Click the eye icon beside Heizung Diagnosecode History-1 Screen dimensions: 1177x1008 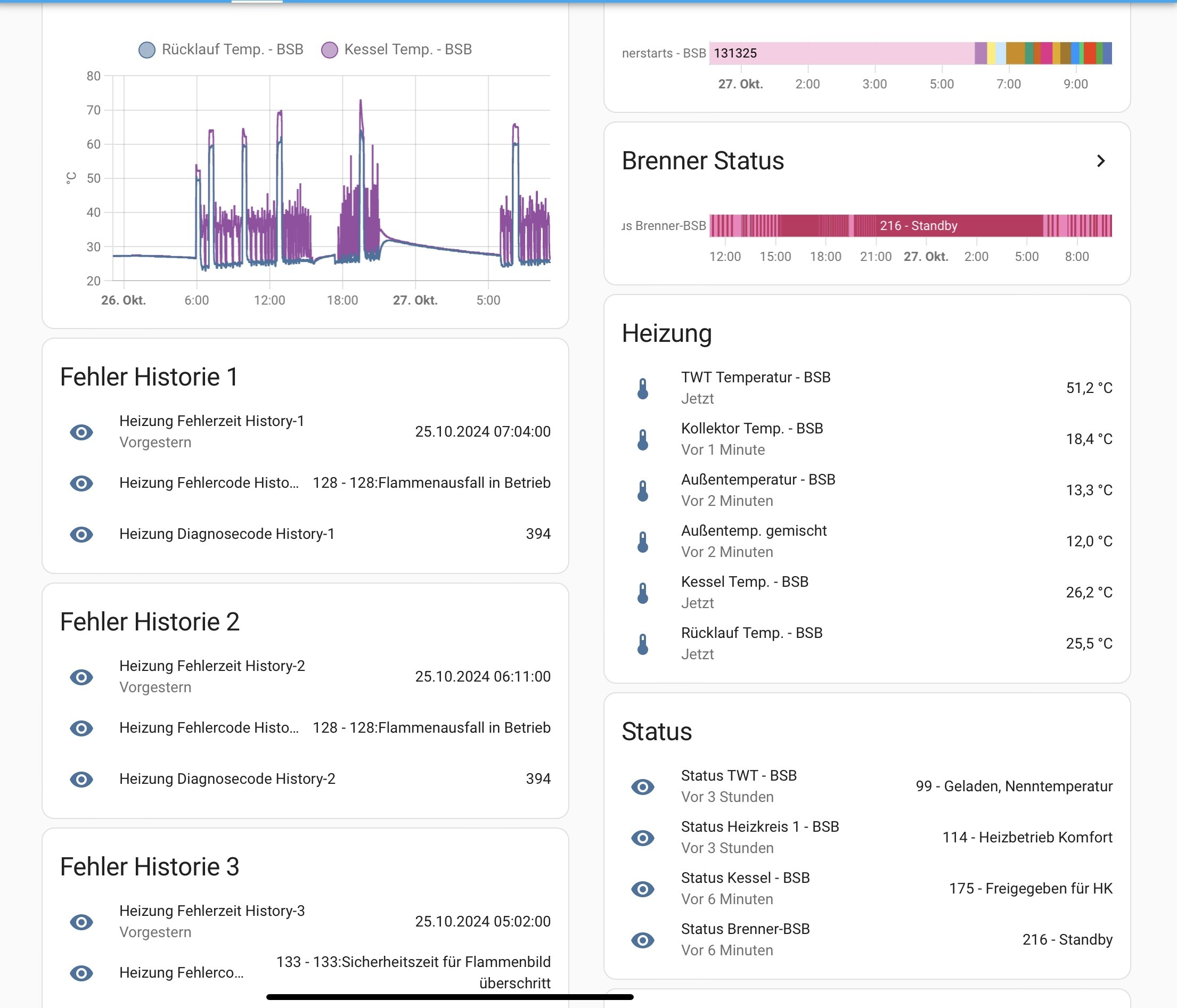(x=81, y=535)
